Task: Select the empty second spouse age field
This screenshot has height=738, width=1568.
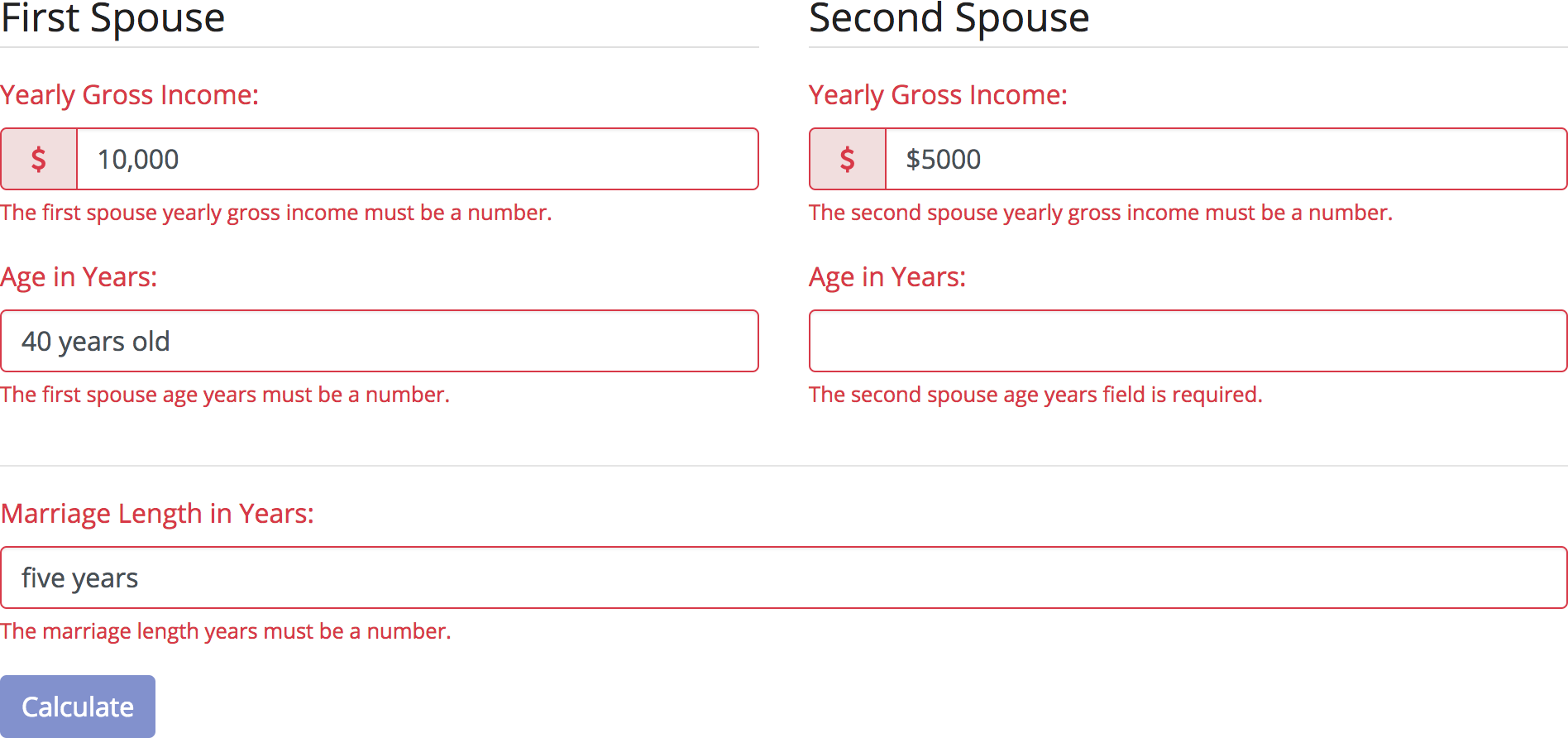Action: [1188, 341]
